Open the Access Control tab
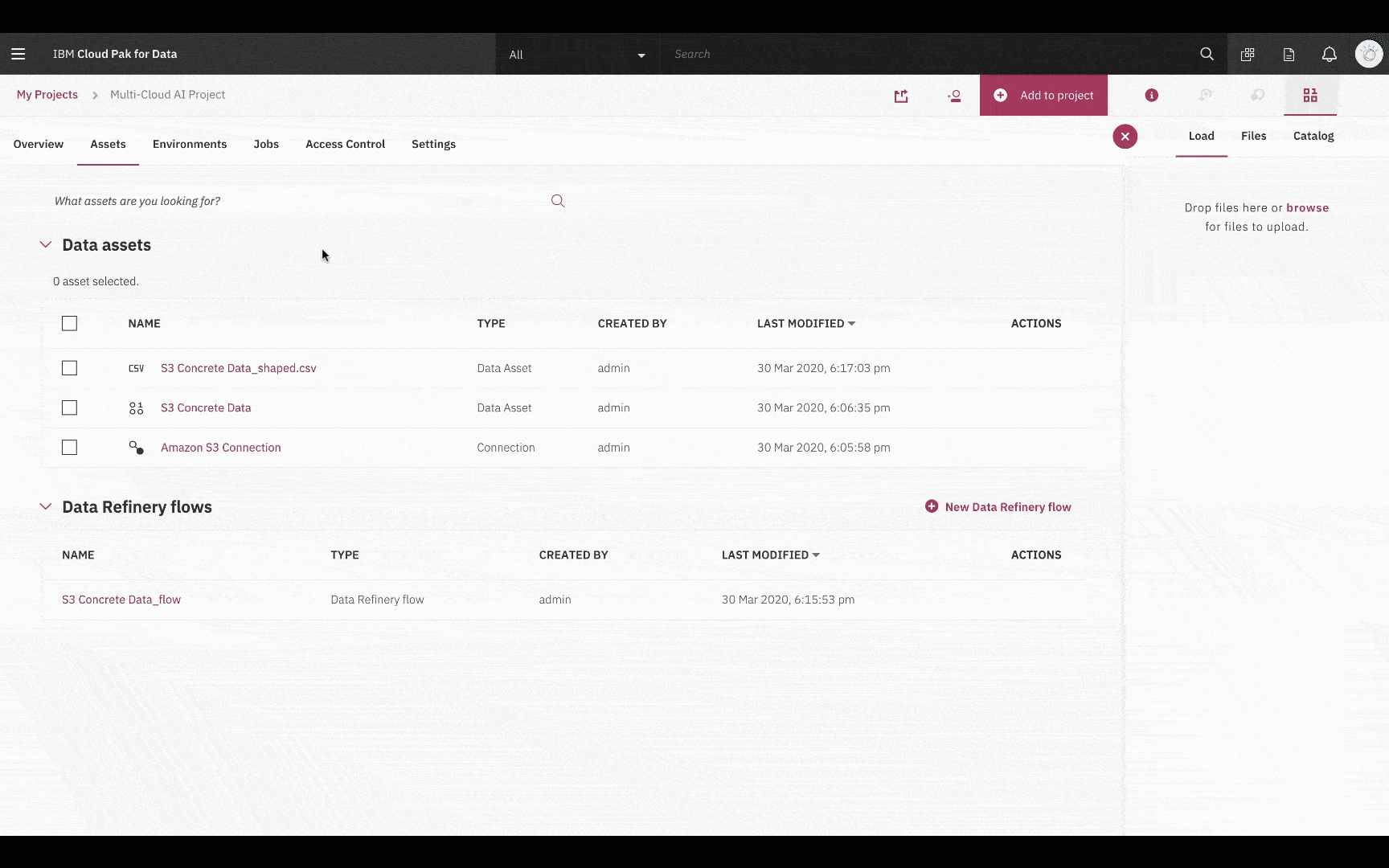Screen dimensions: 1389x868 [346, 144]
